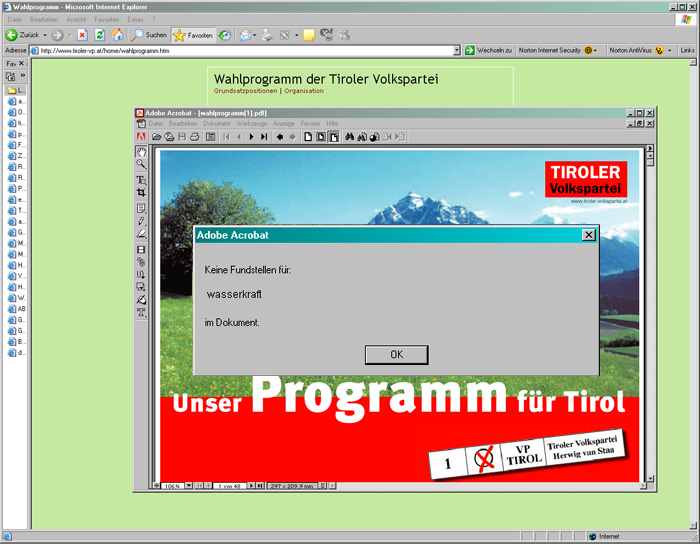700x544 pixels.
Task: Open the Grundsatzpositionen link
Action: click(x=245, y=91)
